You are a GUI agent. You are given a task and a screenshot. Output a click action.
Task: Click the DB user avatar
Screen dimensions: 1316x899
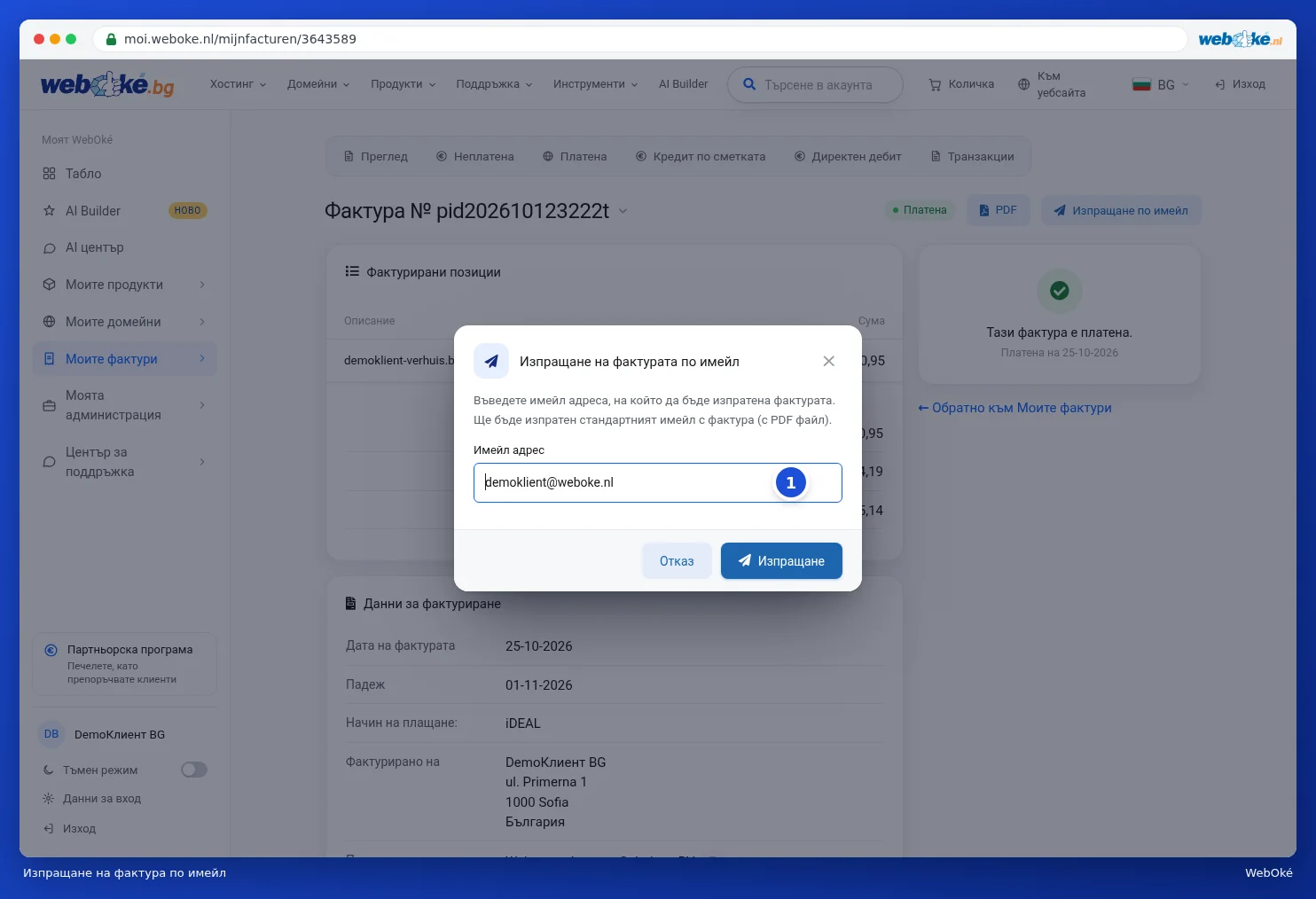click(x=51, y=734)
